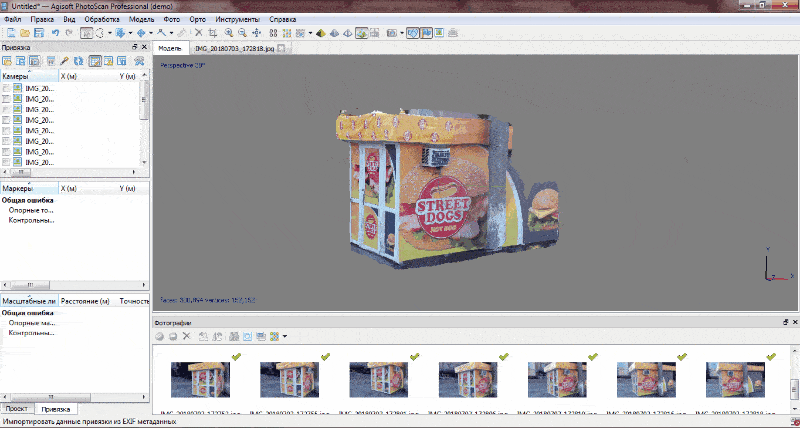The image size is (800, 428).
Task: Click the Rotate photo left icon in Фотографии
Action: [203, 336]
